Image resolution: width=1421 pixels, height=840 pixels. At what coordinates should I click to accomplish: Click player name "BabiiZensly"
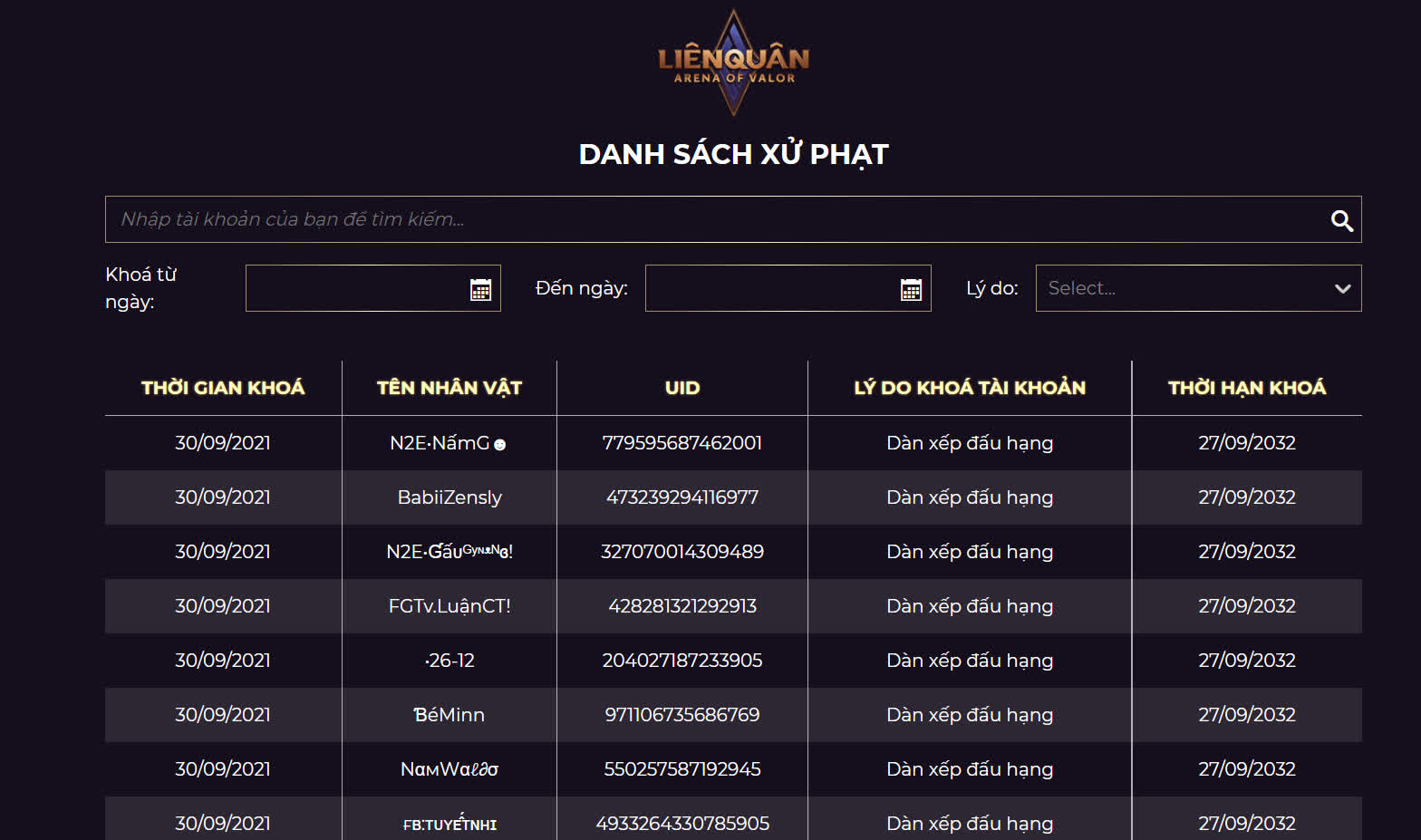(x=448, y=497)
